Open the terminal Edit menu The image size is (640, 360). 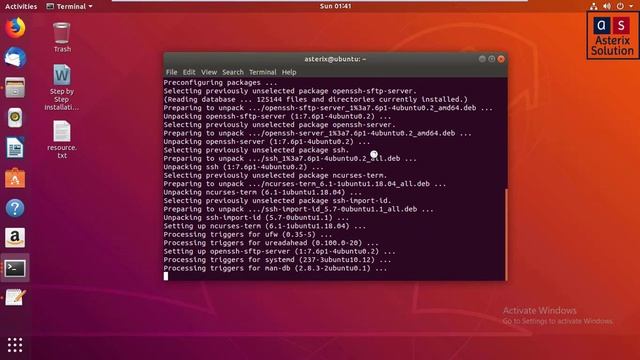click(189, 72)
